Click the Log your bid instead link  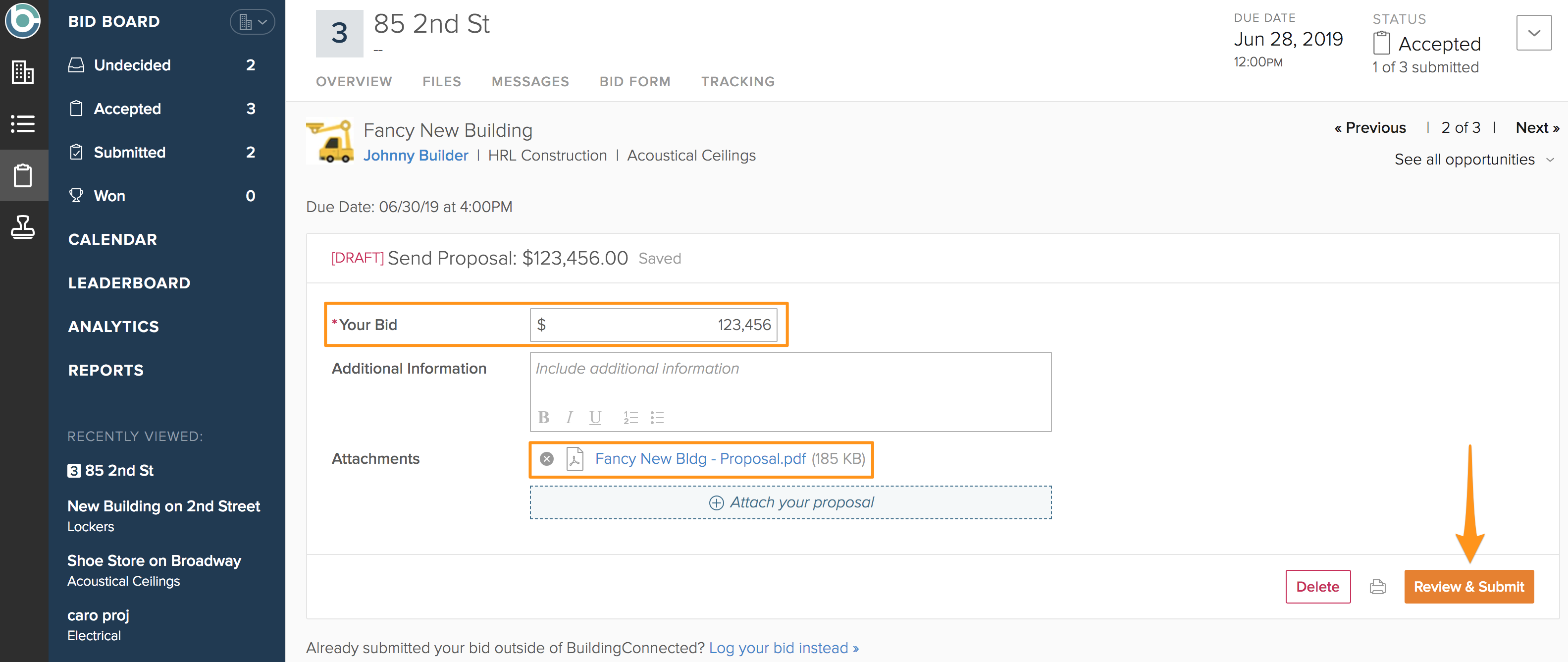(x=783, y=648)
